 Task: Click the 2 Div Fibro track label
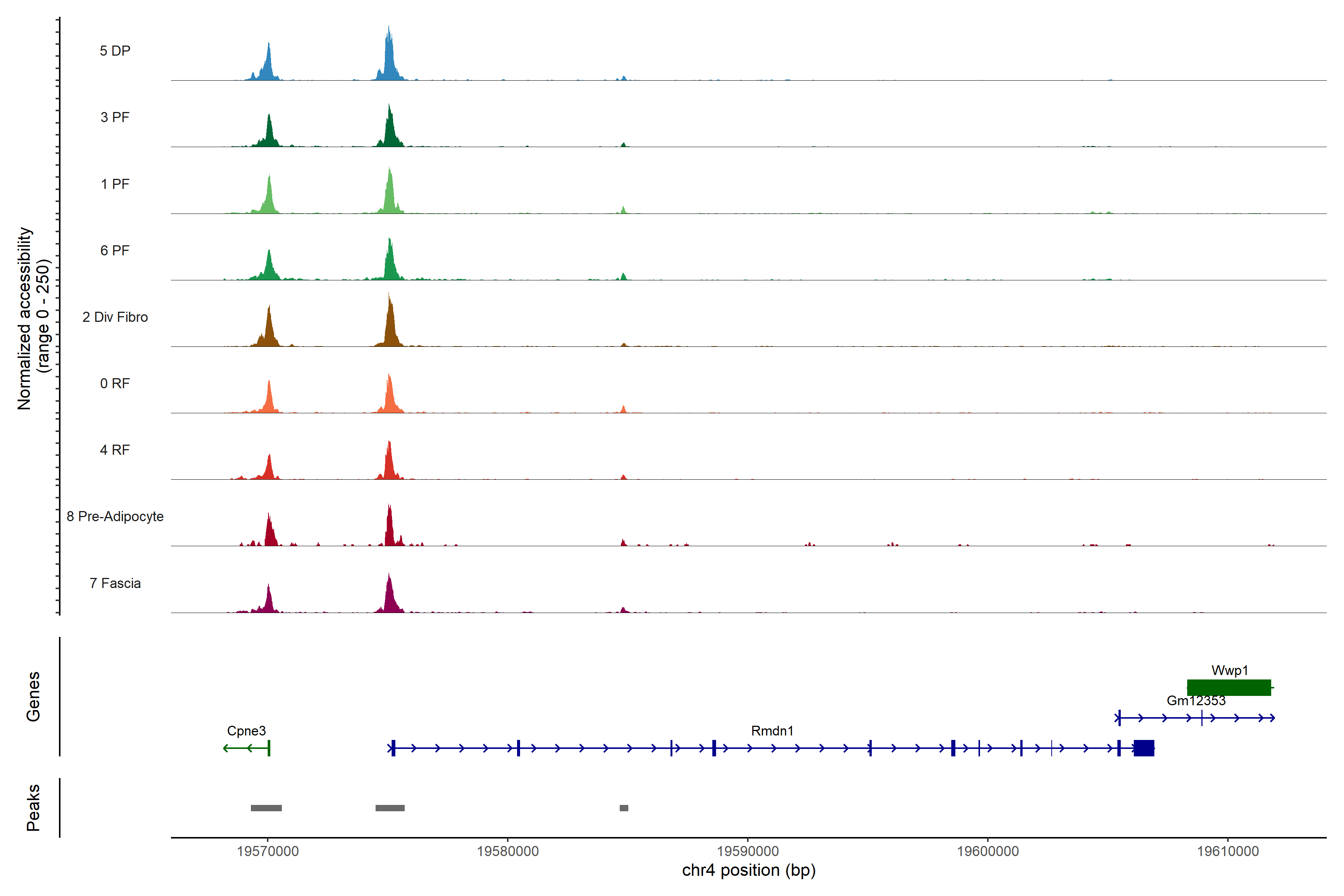click(115, 317)
